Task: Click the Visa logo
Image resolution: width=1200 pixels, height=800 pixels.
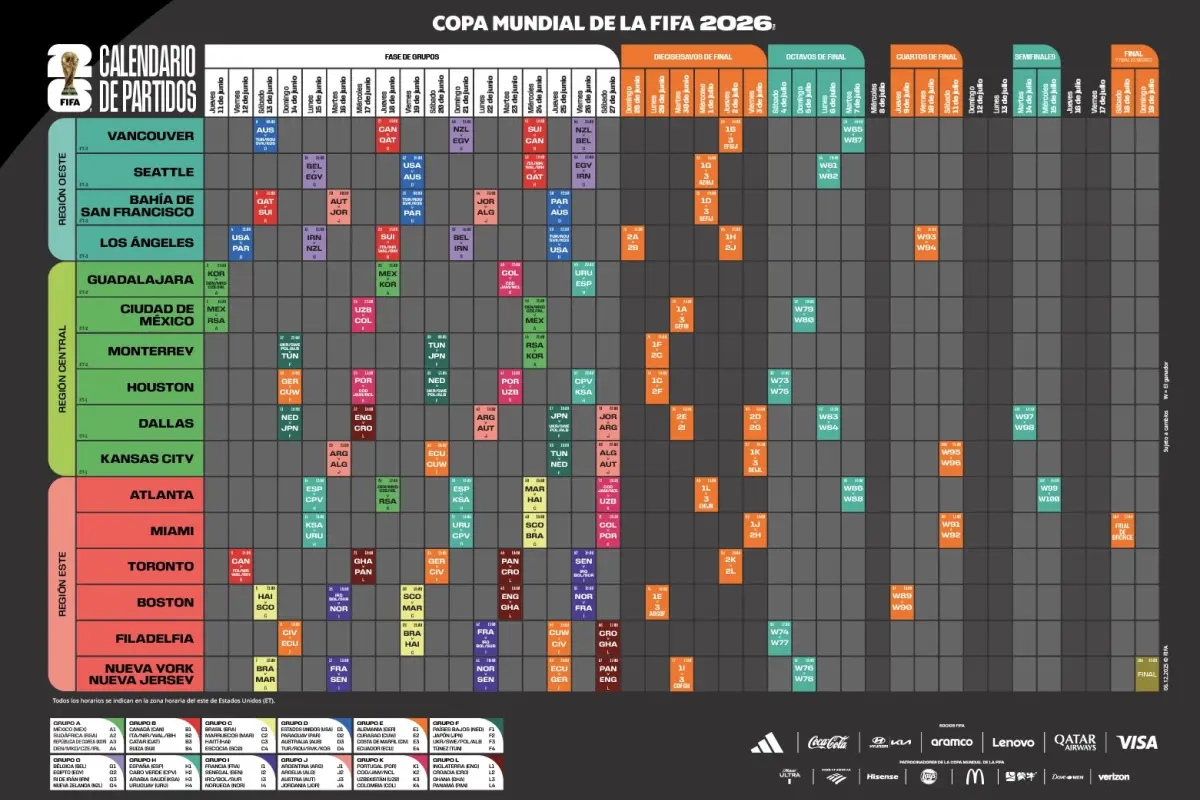Action: (1137, 742)
